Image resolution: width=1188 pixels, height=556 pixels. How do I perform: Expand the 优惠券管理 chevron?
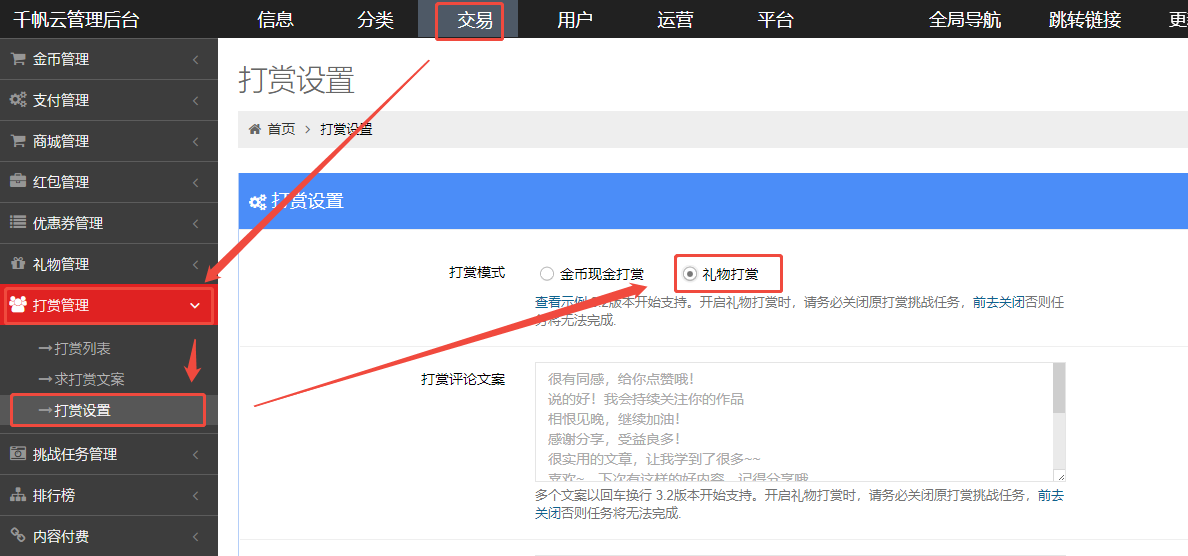pyautogui.click(x=195, y=223)
